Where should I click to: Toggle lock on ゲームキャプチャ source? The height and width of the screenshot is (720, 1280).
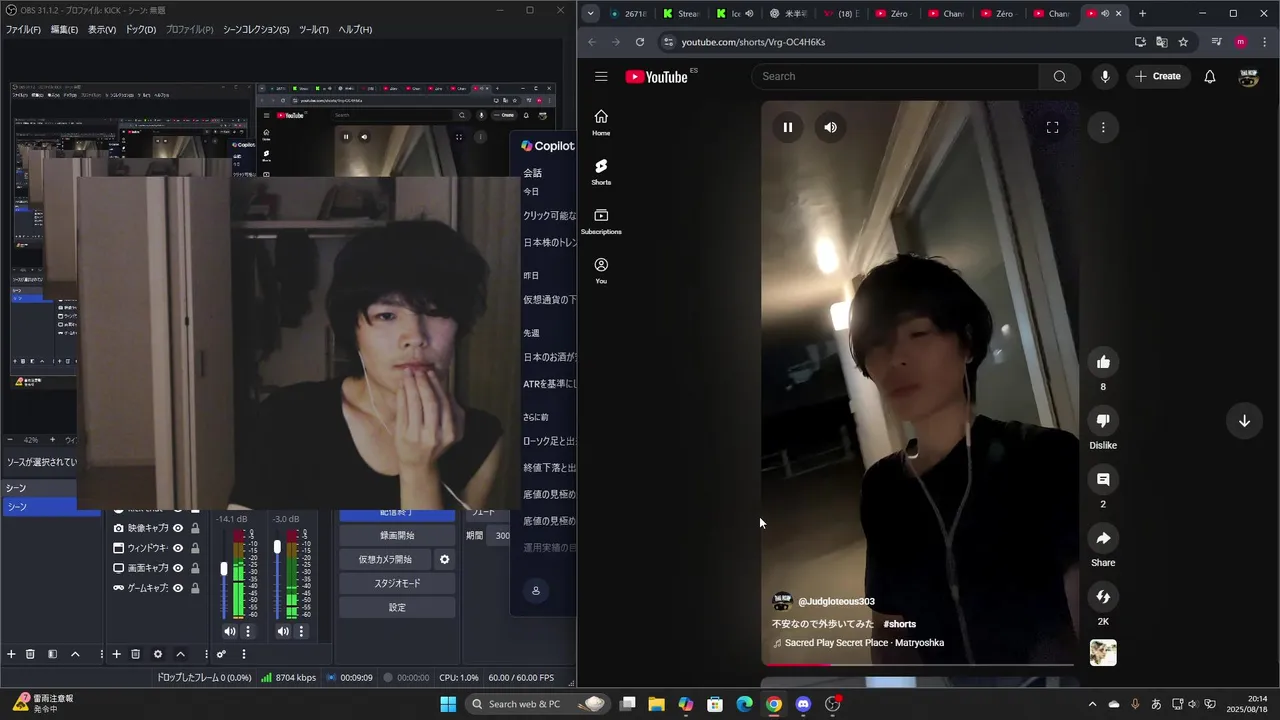click(195, 588)
